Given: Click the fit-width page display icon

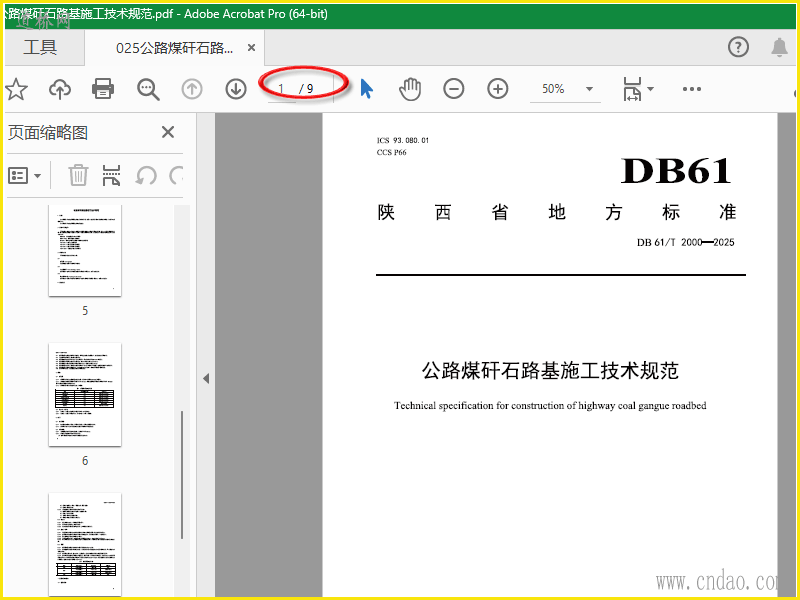Looking at the screenshot, I should [x=632, y=89].
